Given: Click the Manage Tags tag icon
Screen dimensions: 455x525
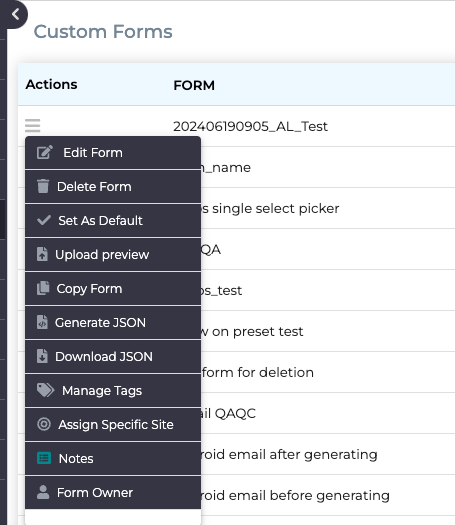Looking at the screenshot, I should point(45,390).
